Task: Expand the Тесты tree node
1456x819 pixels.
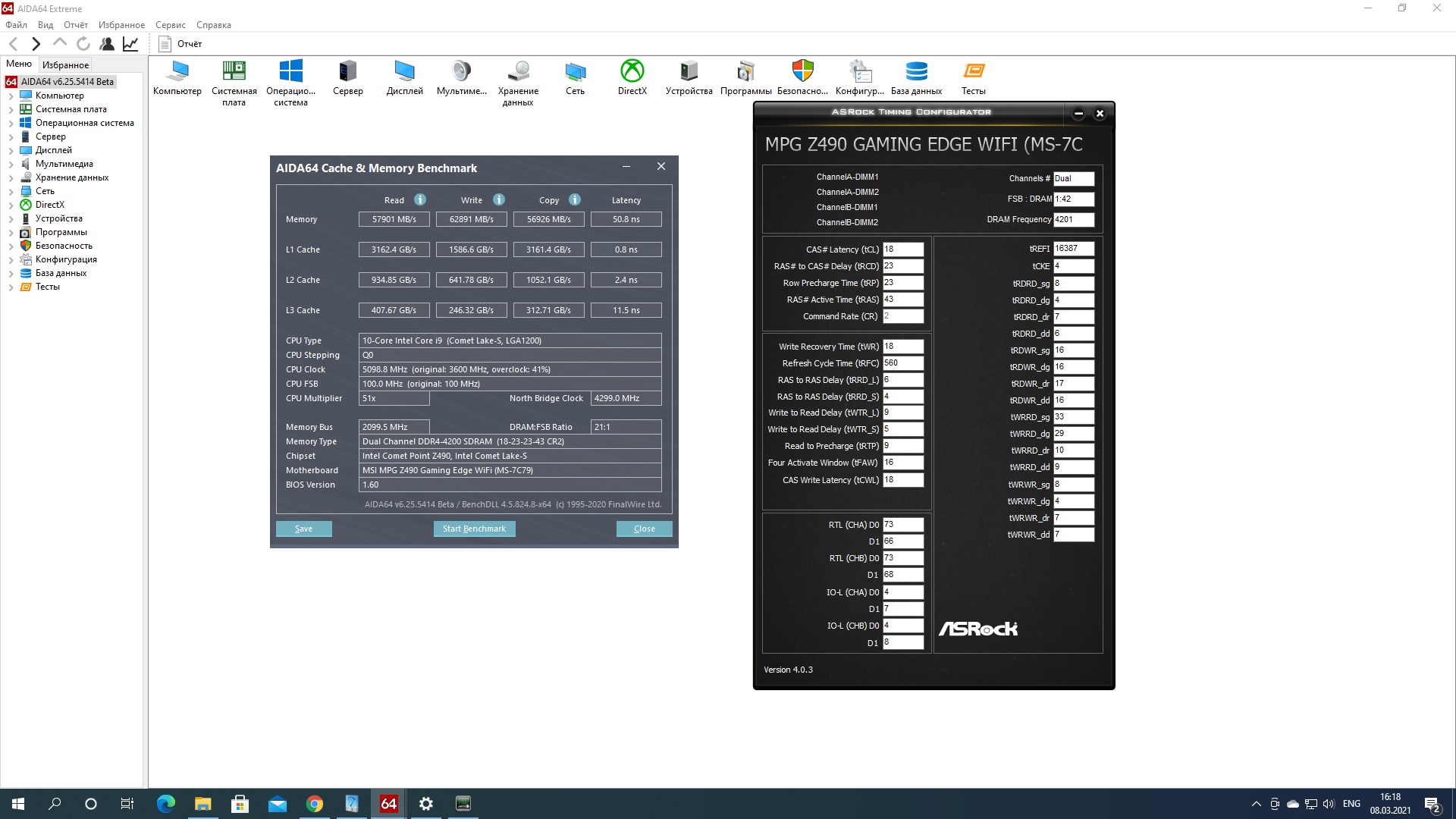Action: point(11,287)
